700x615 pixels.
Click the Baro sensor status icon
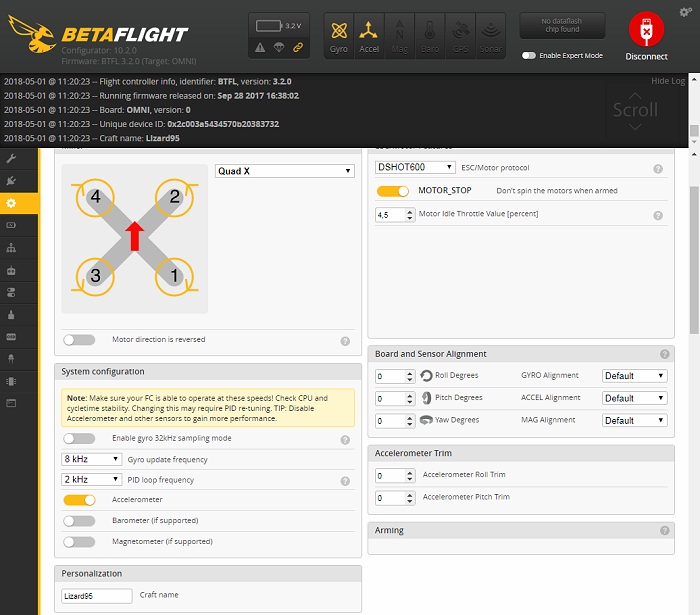tap(430, 36)
